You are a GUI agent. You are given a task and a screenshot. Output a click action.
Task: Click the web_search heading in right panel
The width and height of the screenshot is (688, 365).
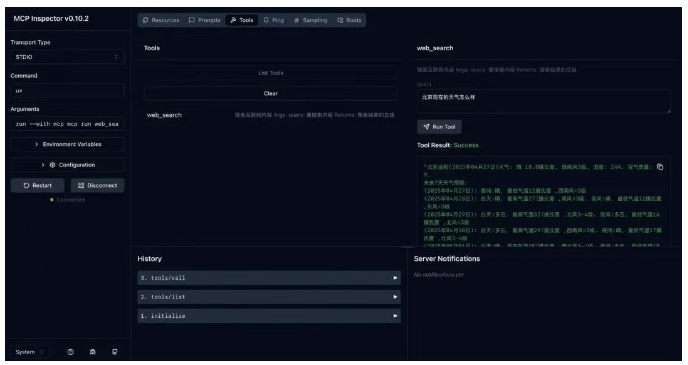(x=435, y=48)
